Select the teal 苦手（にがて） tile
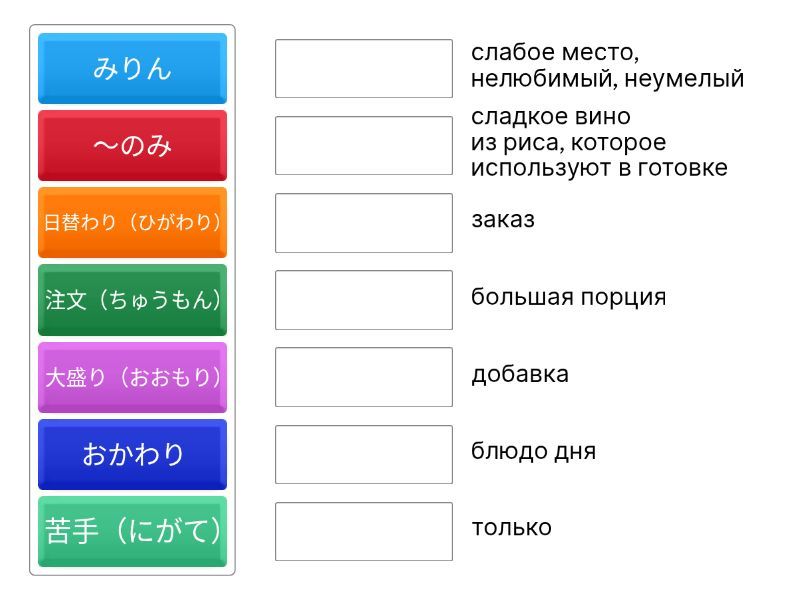The width and height of the screenshot is (800, 600). click(132, 531)
